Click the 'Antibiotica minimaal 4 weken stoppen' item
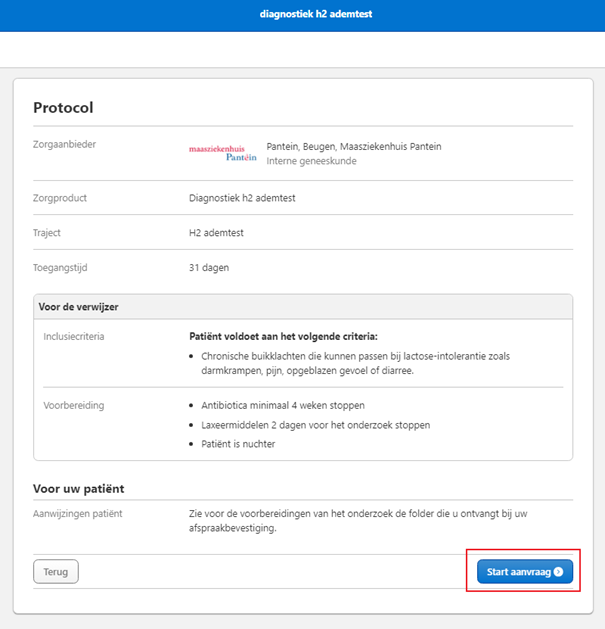605x629 pixels. (282, 406)
